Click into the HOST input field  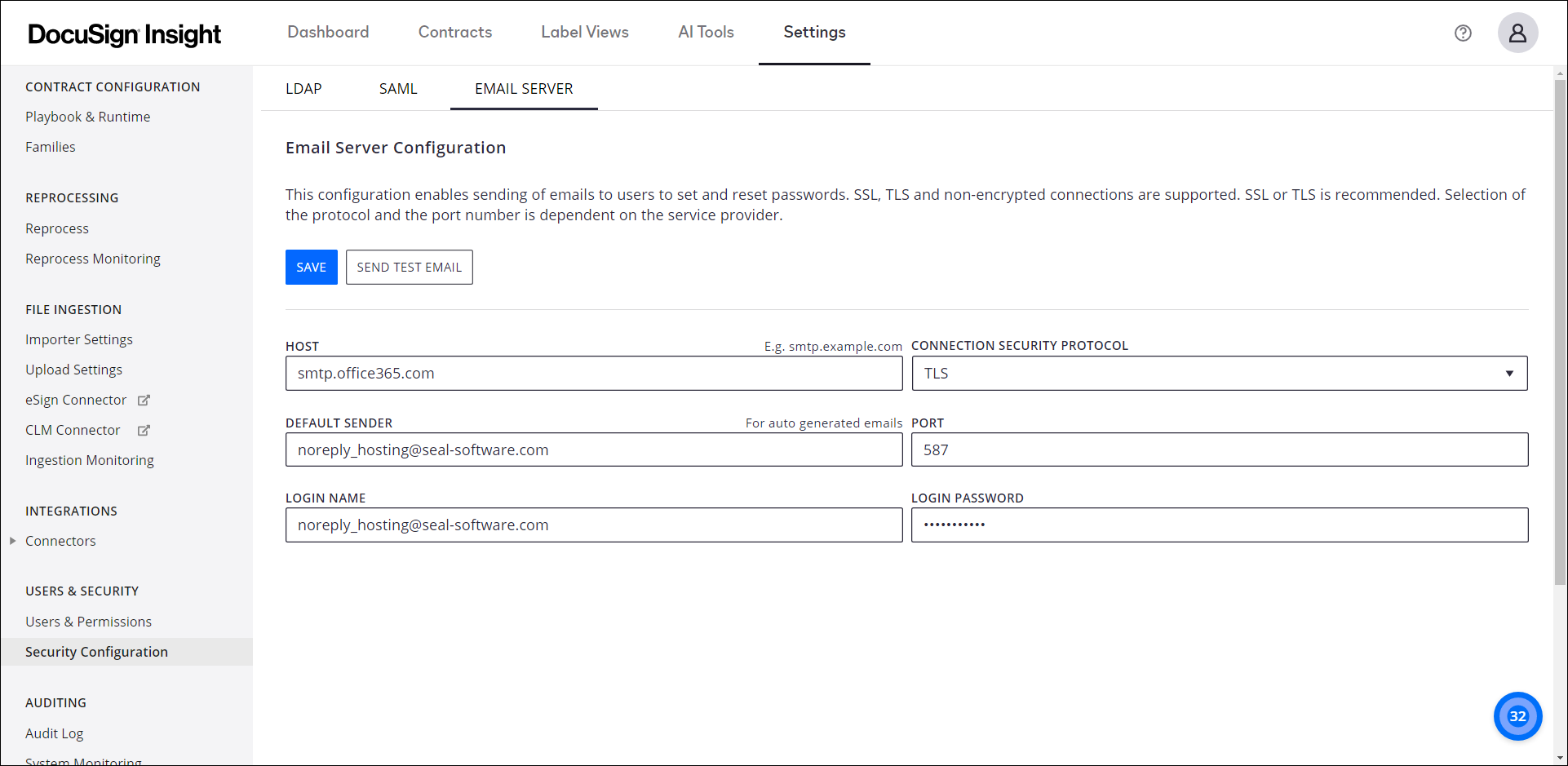click(594, 374)
